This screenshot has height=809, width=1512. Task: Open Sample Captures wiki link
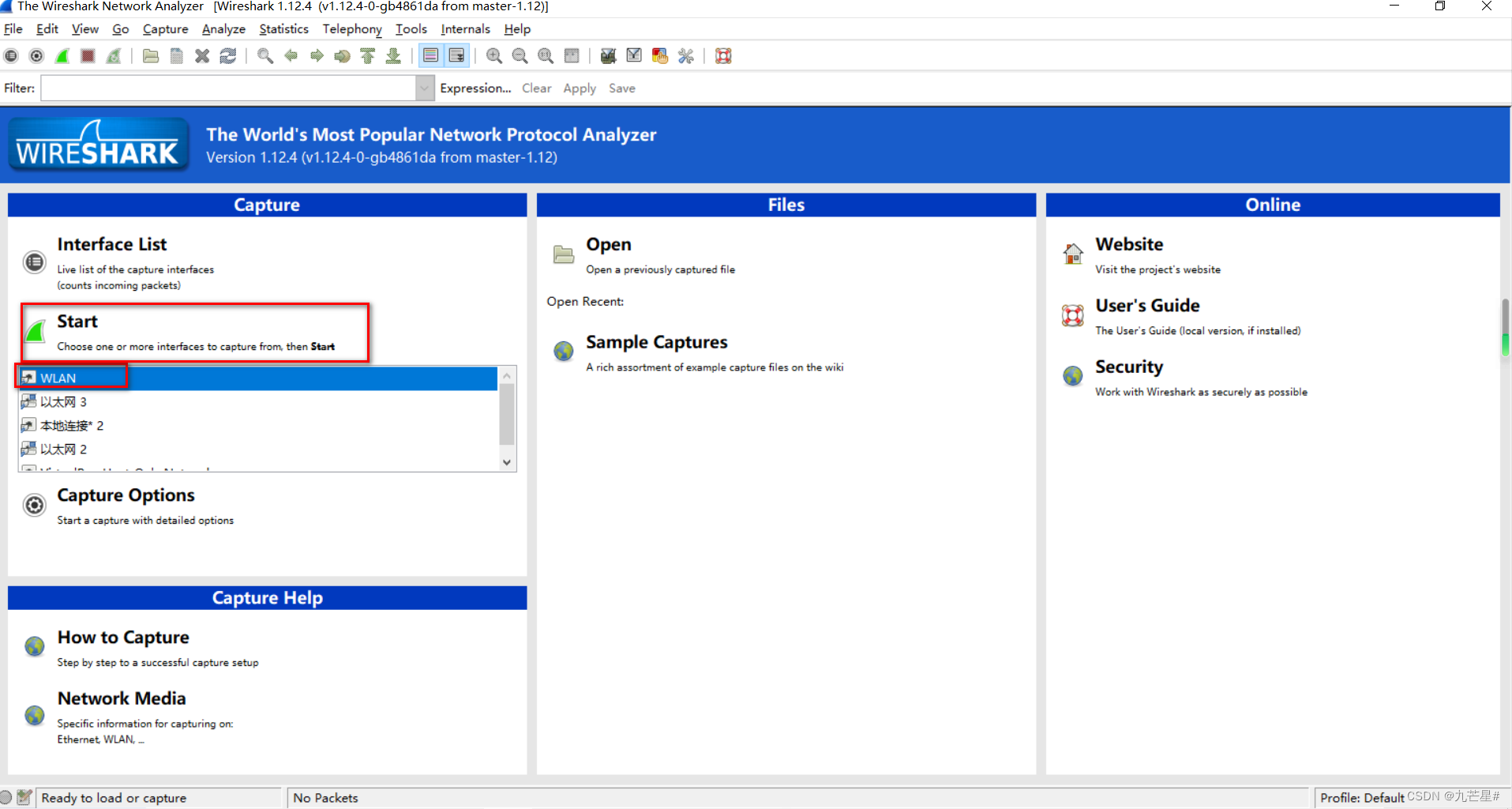click(656, 342)
